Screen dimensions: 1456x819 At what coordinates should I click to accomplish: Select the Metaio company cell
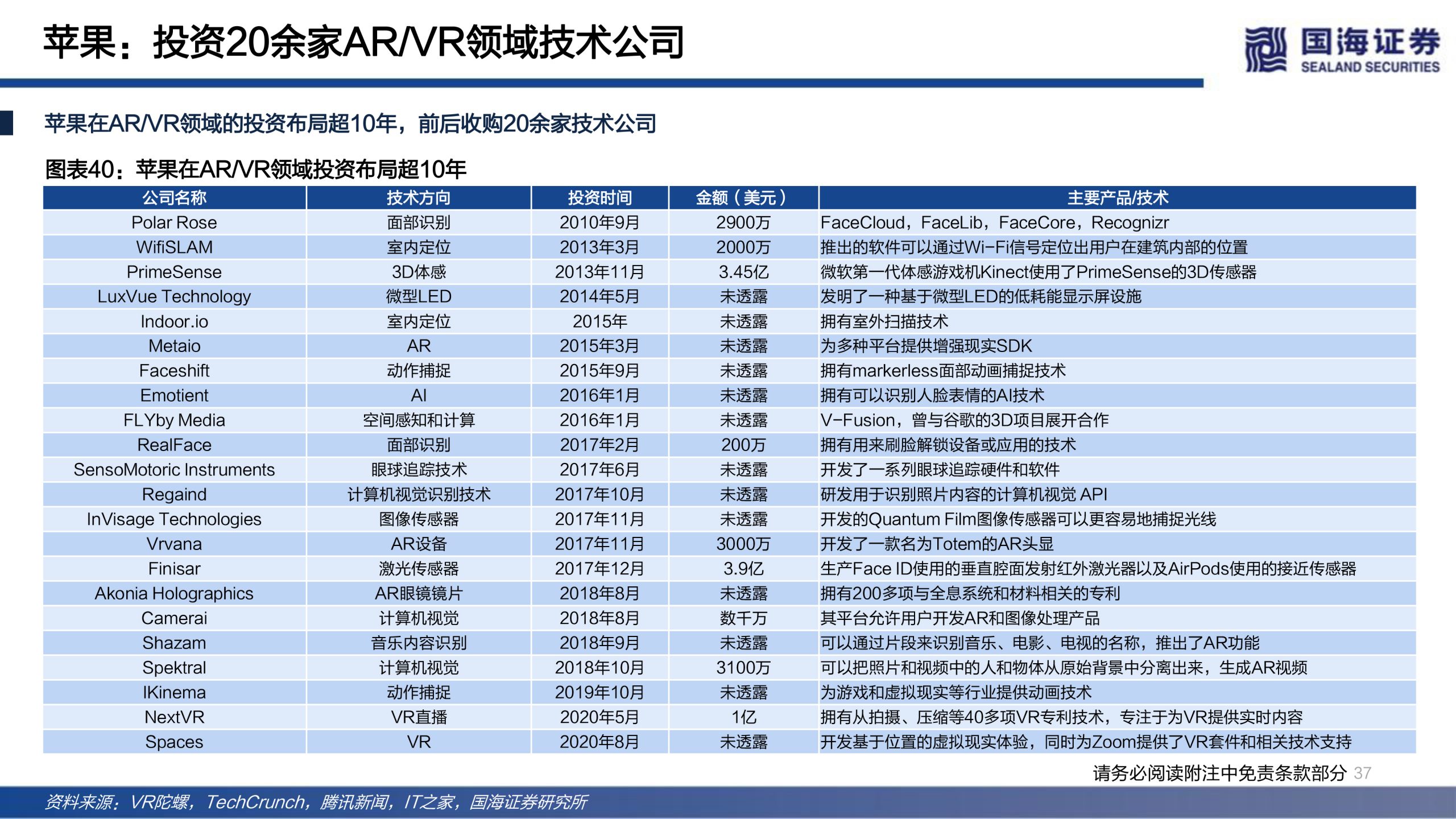(x=174, y=346)
